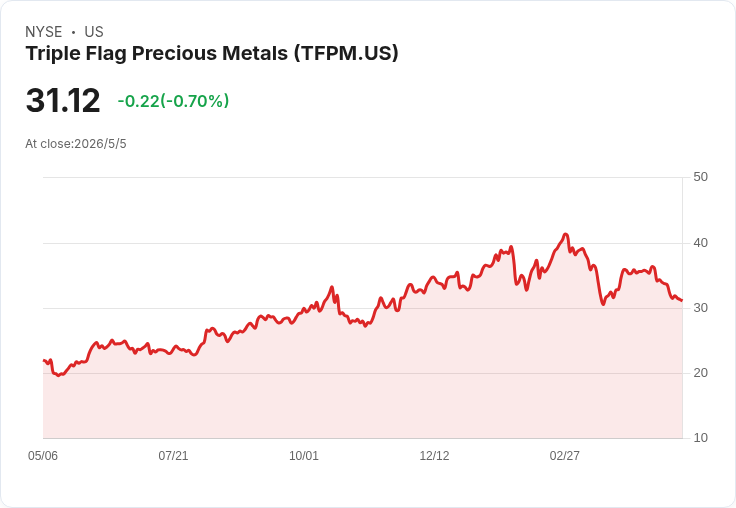736x508 pixels.
Task: Click the leftmost start of the price line
Action: point(44,361)
